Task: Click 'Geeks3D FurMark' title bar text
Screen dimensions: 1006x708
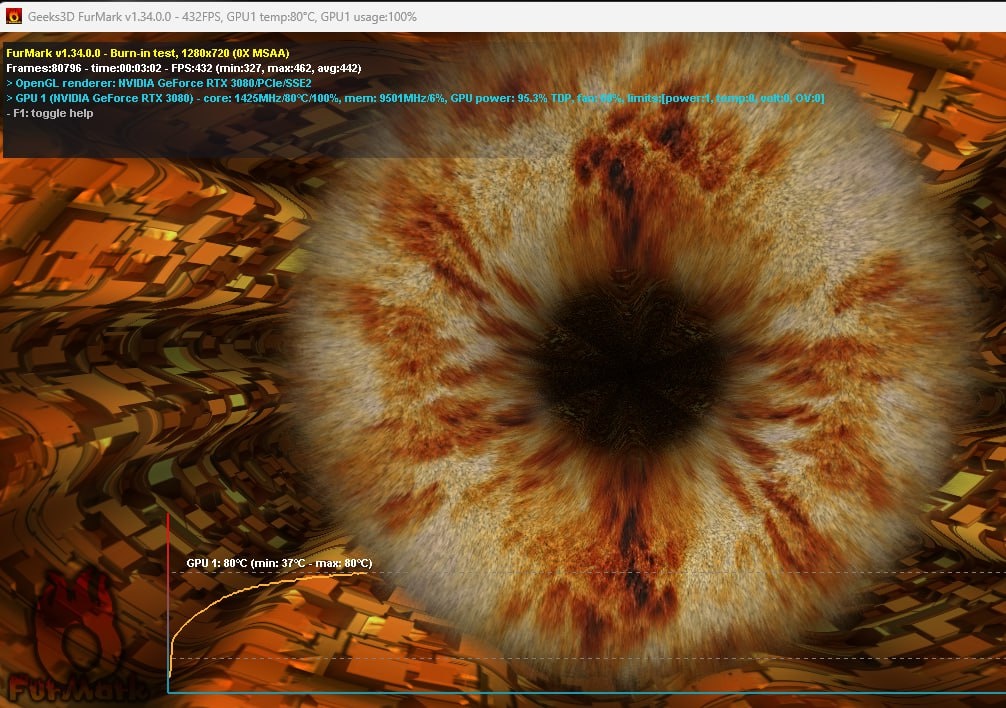Action: 82,17
